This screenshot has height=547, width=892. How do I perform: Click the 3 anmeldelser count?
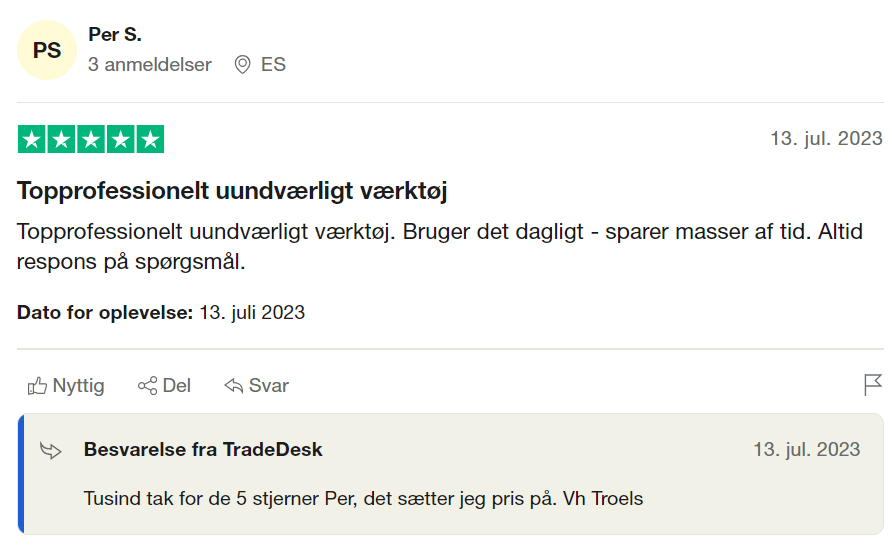[150, 64]
